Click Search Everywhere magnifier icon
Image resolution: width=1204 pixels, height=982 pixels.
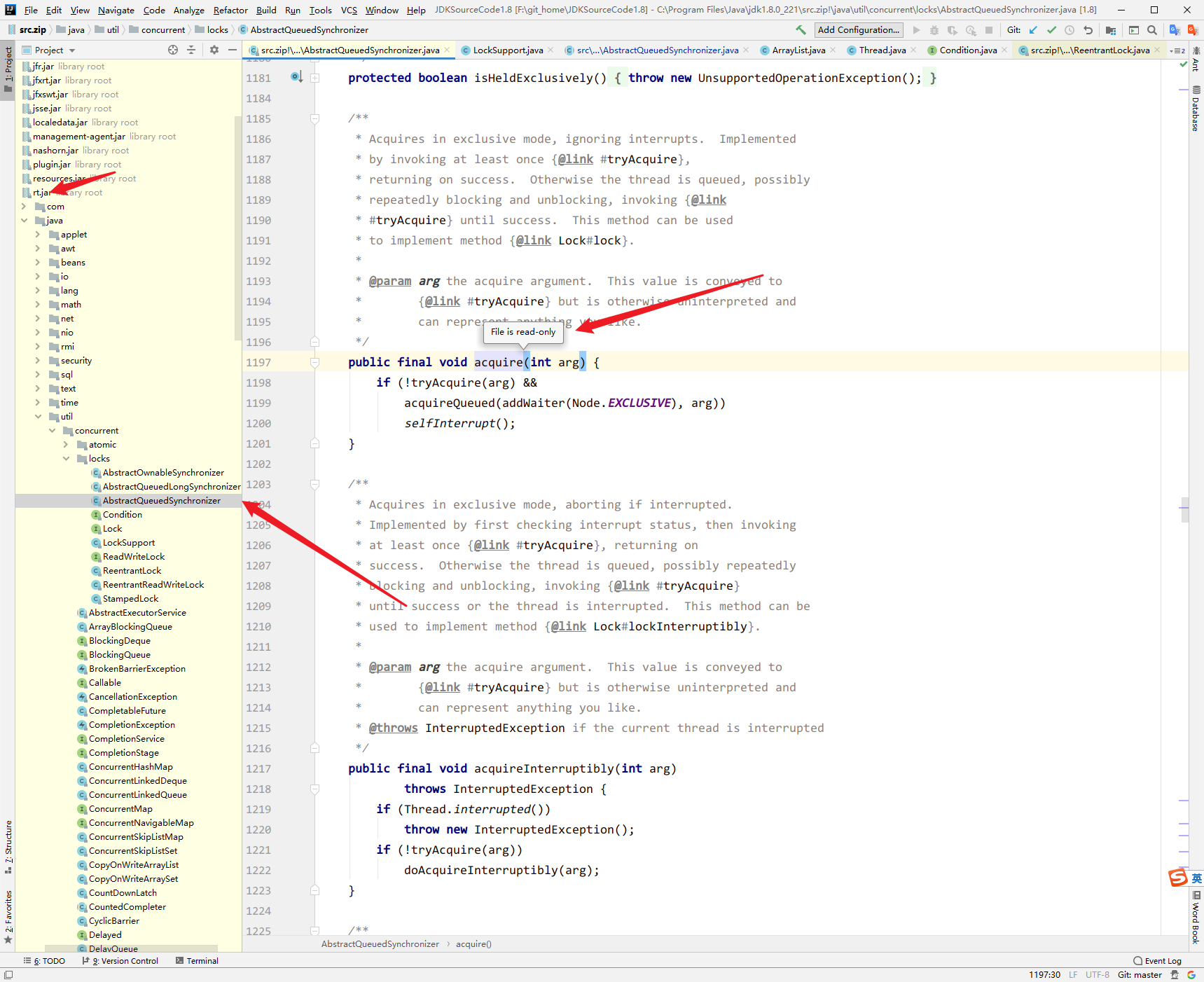1152,30
